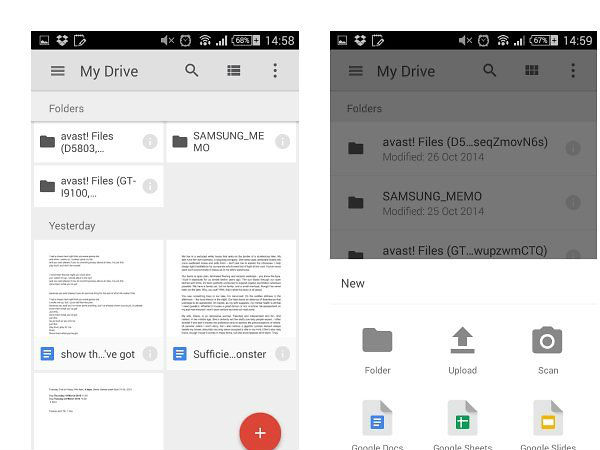Open the three-dot overflow menu in right screen

point(573,71)
